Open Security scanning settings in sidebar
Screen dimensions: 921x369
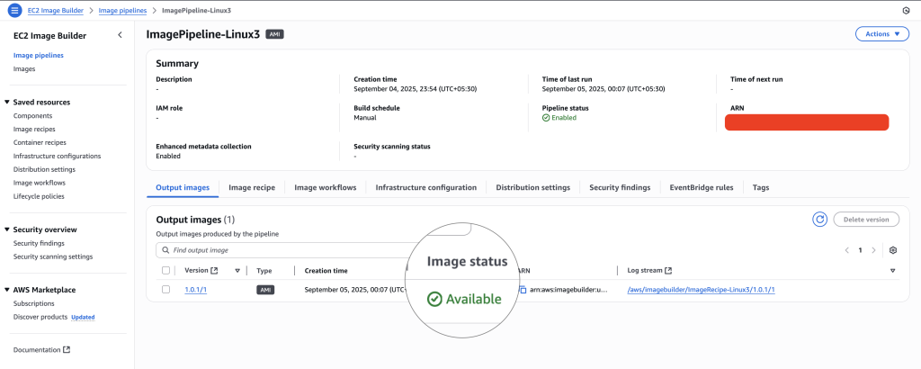tap(53, 257)
